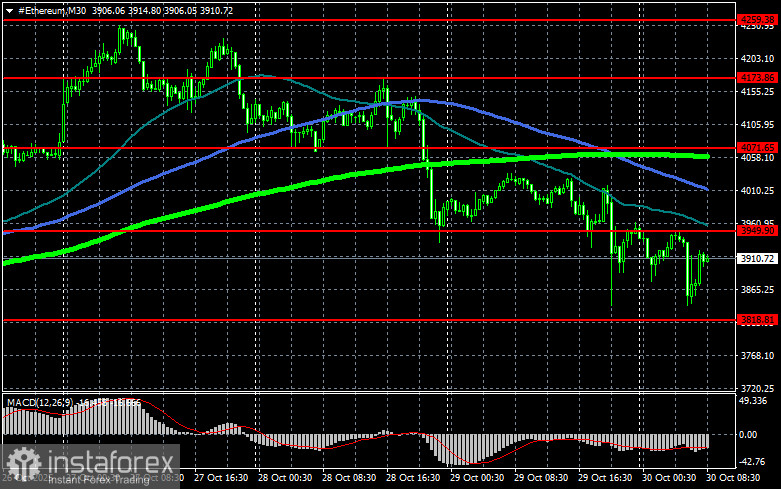Select the 28 Oct 08:30 time label

coord(349,478)
